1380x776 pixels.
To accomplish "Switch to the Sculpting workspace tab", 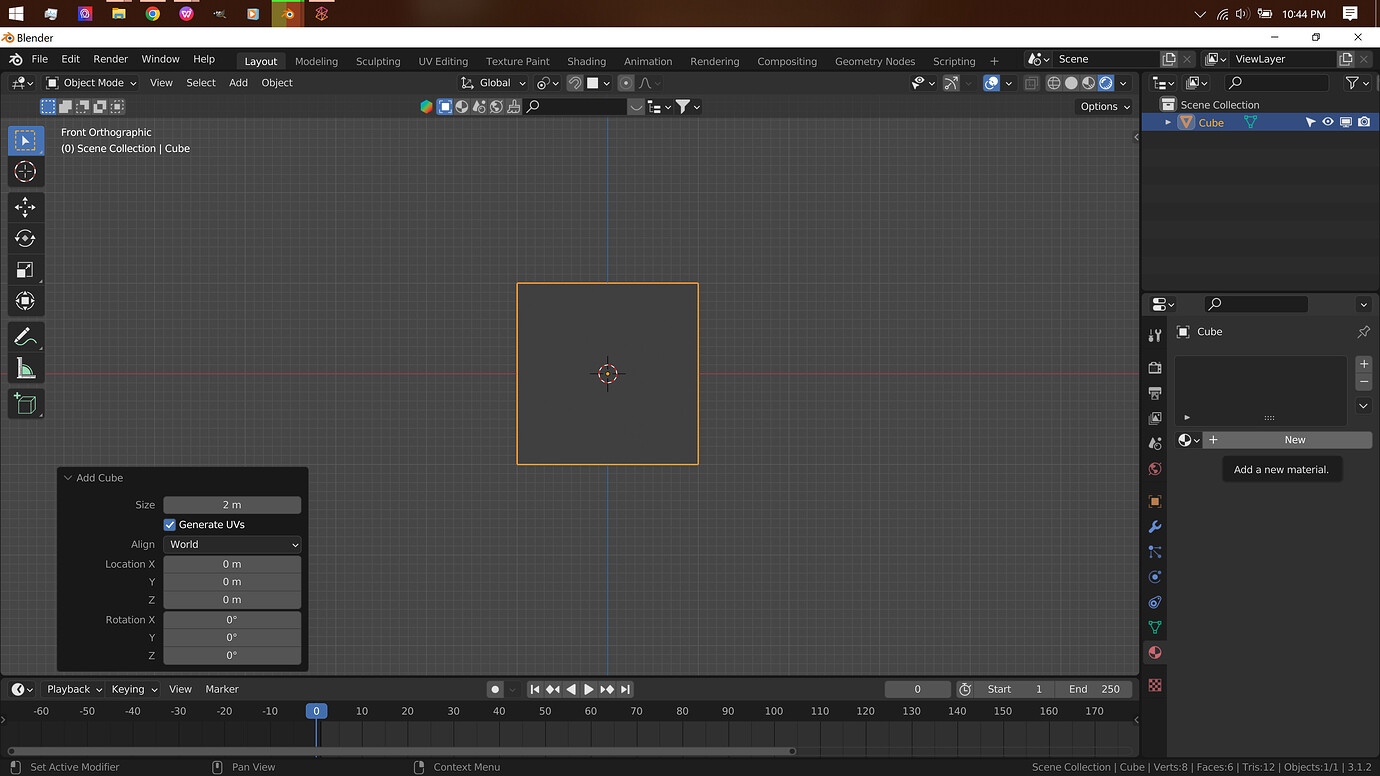I will pos(378,61).
